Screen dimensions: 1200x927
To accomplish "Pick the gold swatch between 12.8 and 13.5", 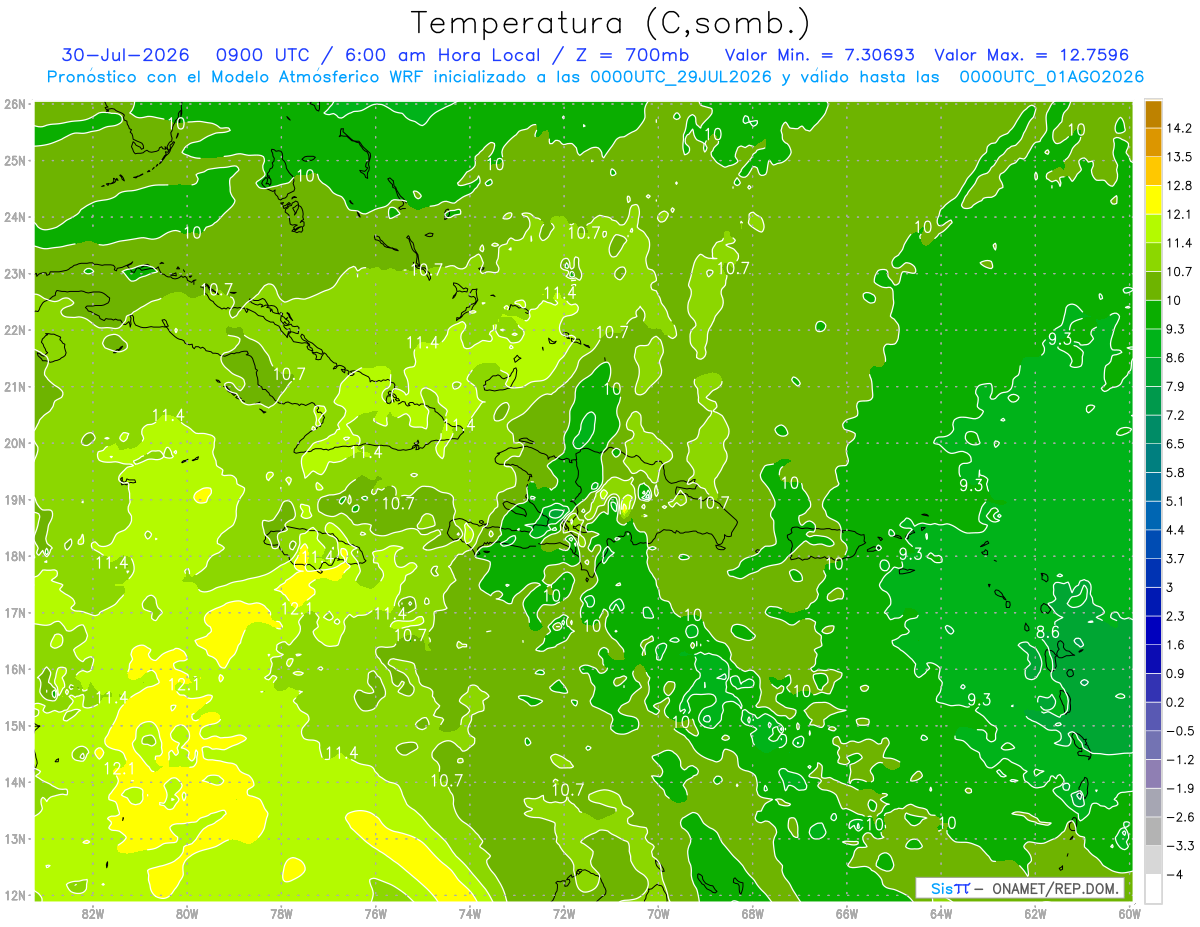I will tap(1153, 171).
